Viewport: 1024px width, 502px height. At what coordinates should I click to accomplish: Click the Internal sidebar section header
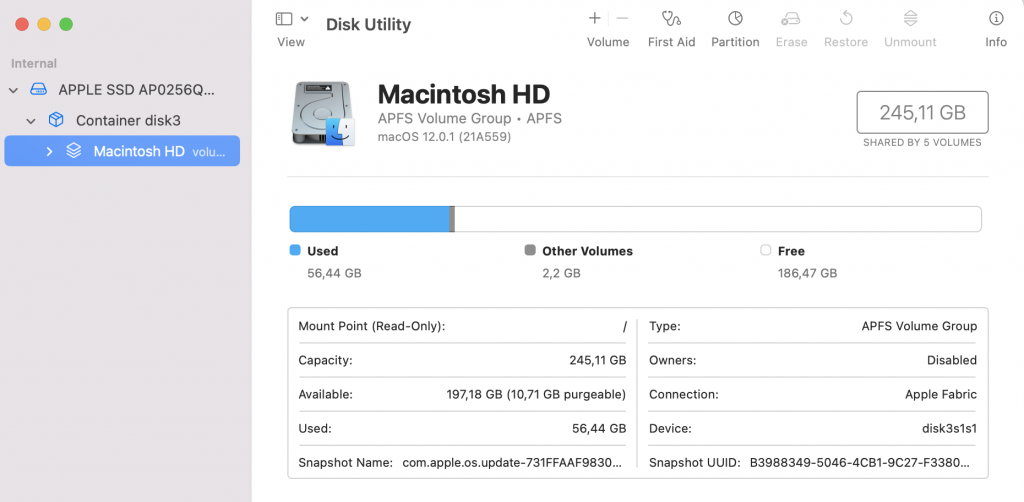pyautogui.click(x=34, y=64)
